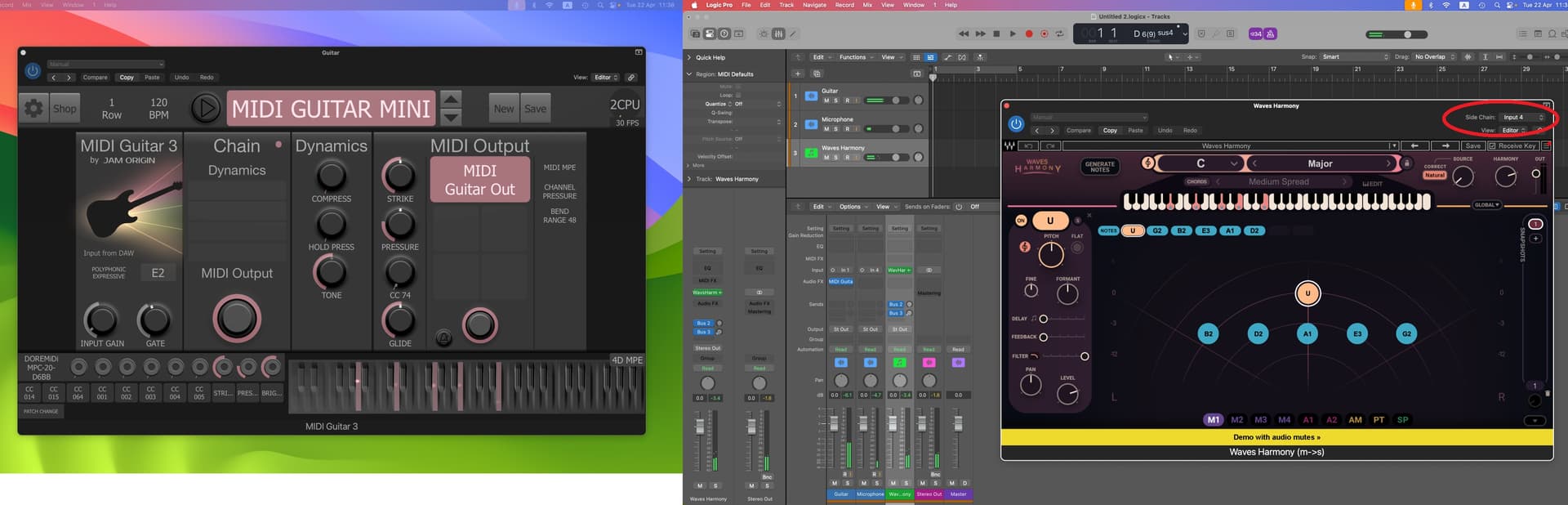Expand the Track: Waves Harmony inspector section
1568x505 pixels.
tap(689, 179)
